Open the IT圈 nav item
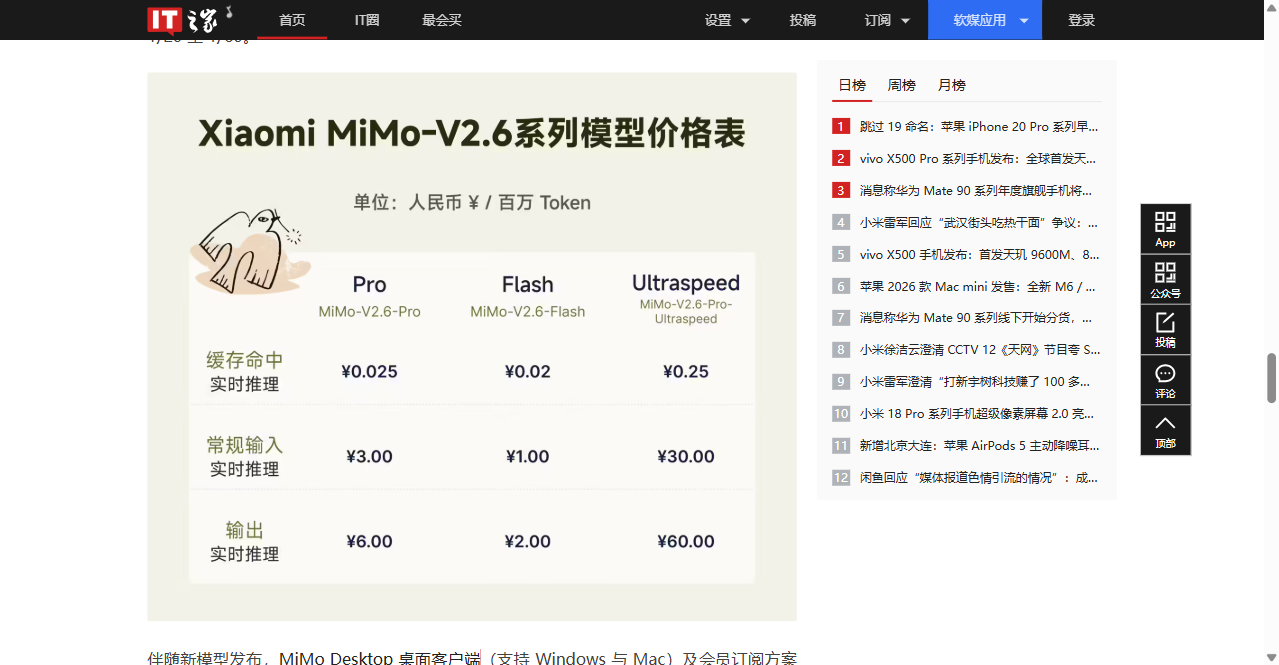This screenshot has height=665, width=1279. coord(367,20)
